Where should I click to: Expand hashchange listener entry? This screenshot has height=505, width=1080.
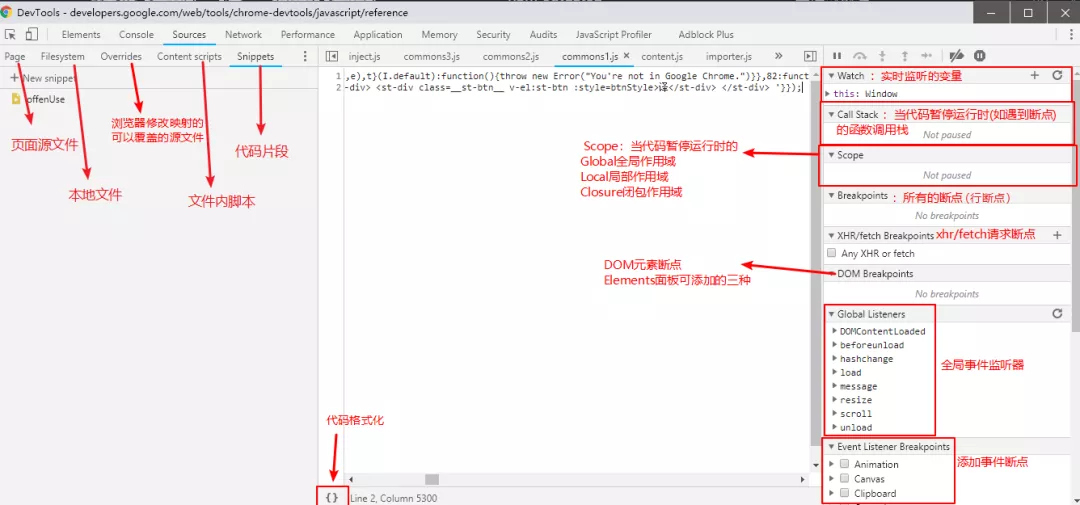[x=835, y=358]
